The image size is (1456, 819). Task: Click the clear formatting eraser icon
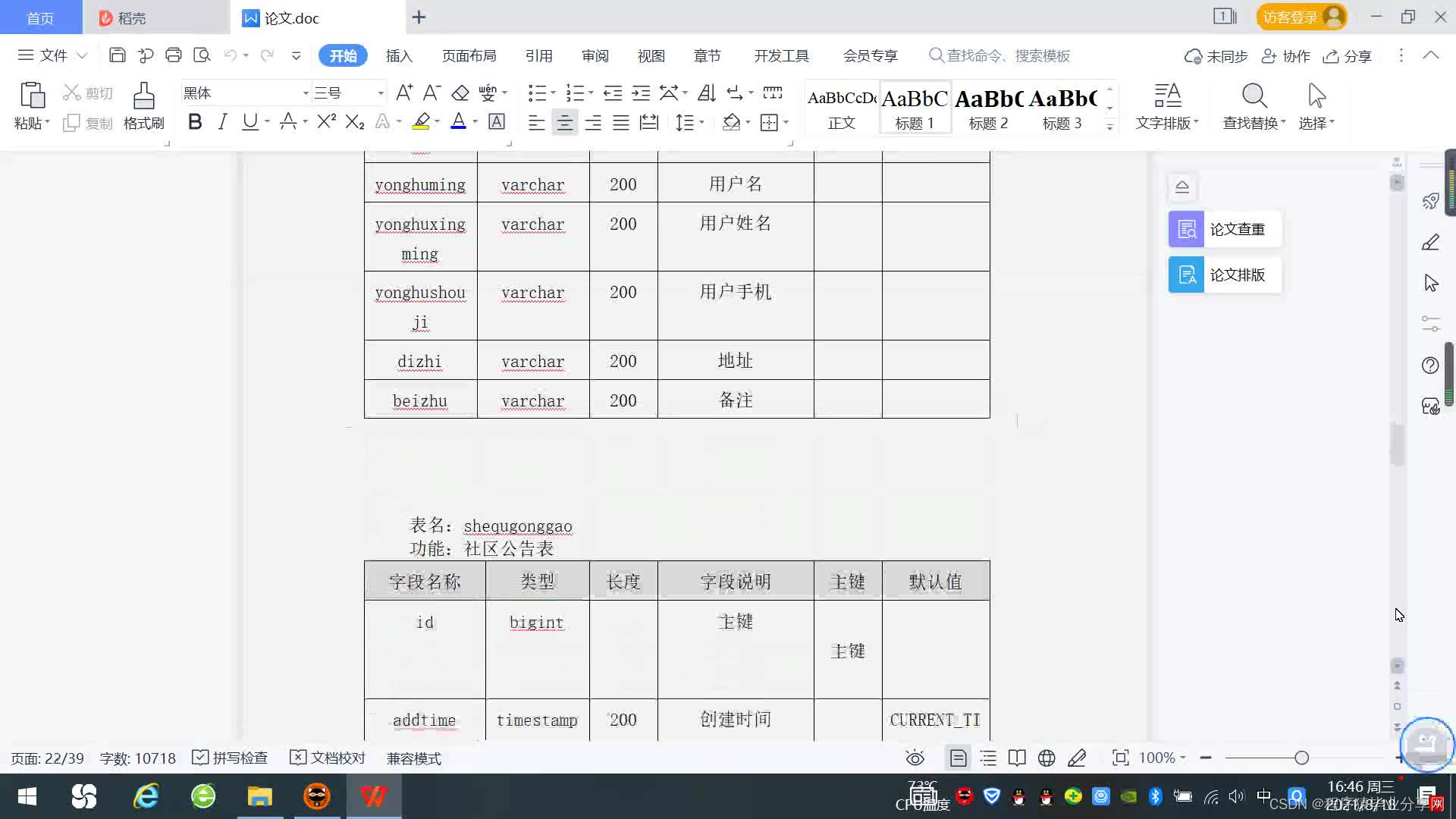pos(460,93)
